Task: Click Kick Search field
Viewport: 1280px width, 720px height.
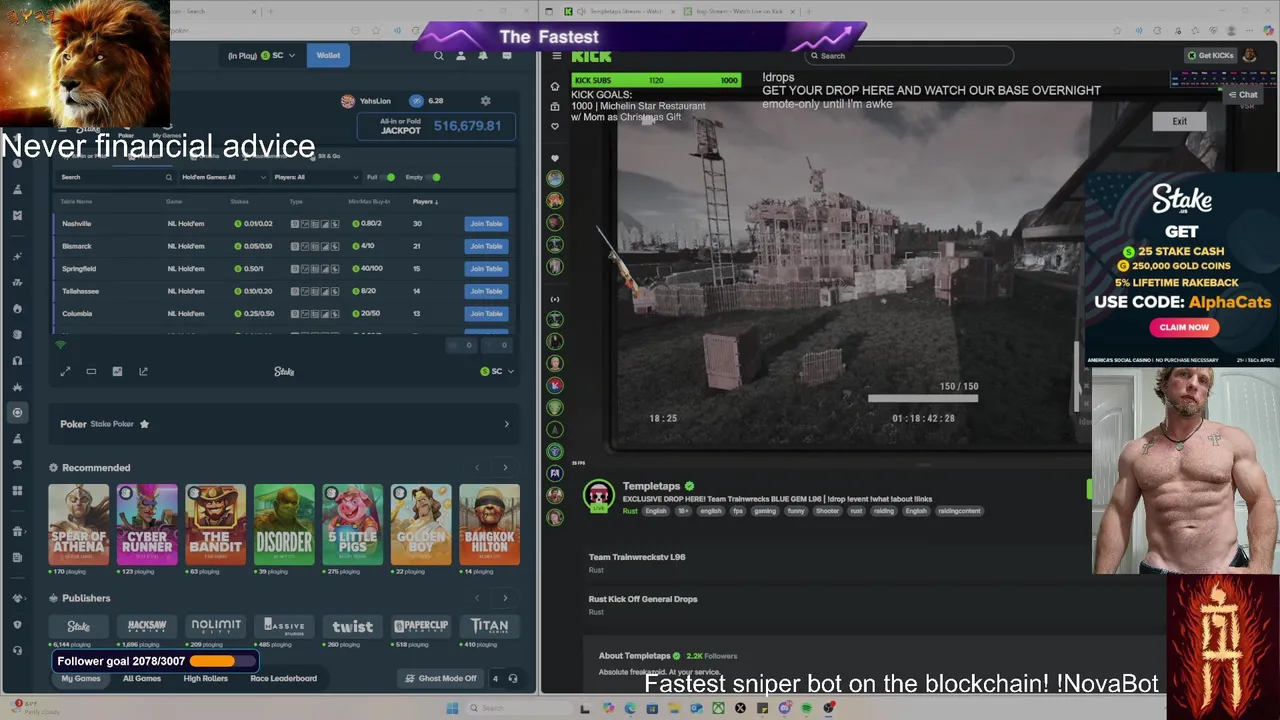Action: point(910,56)
